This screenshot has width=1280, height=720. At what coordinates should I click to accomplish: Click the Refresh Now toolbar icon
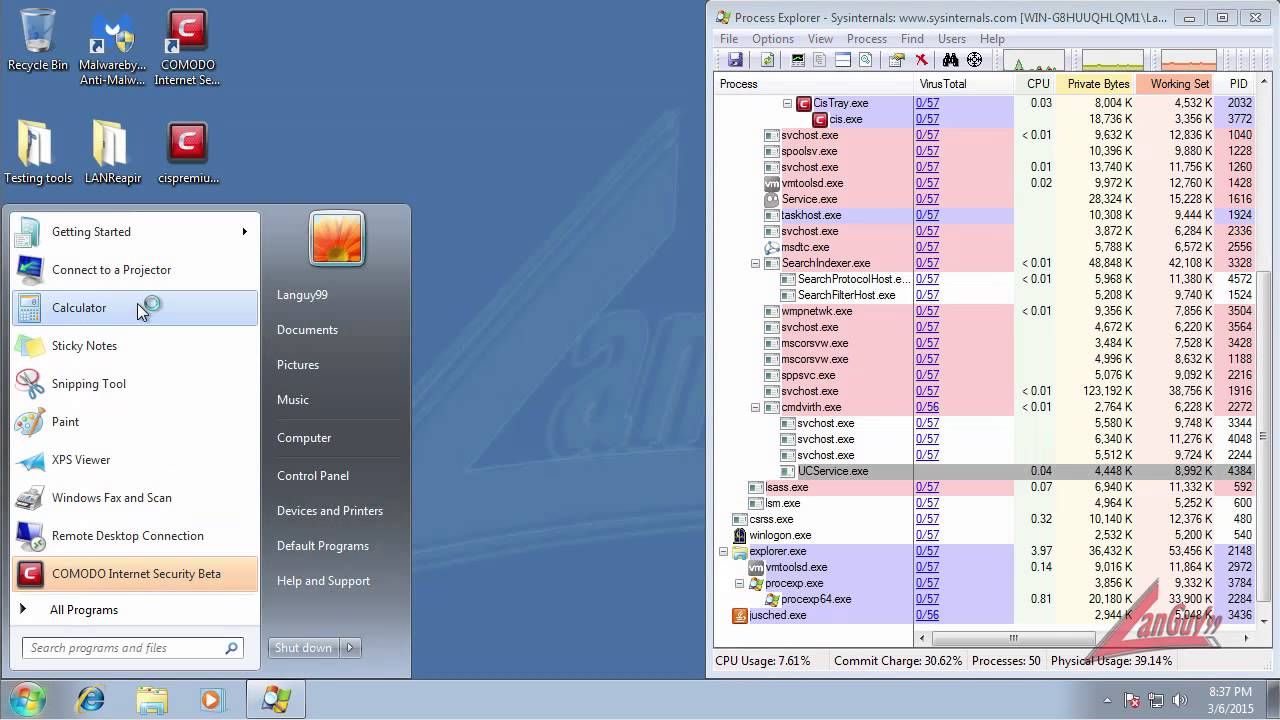tap(768, 60)
